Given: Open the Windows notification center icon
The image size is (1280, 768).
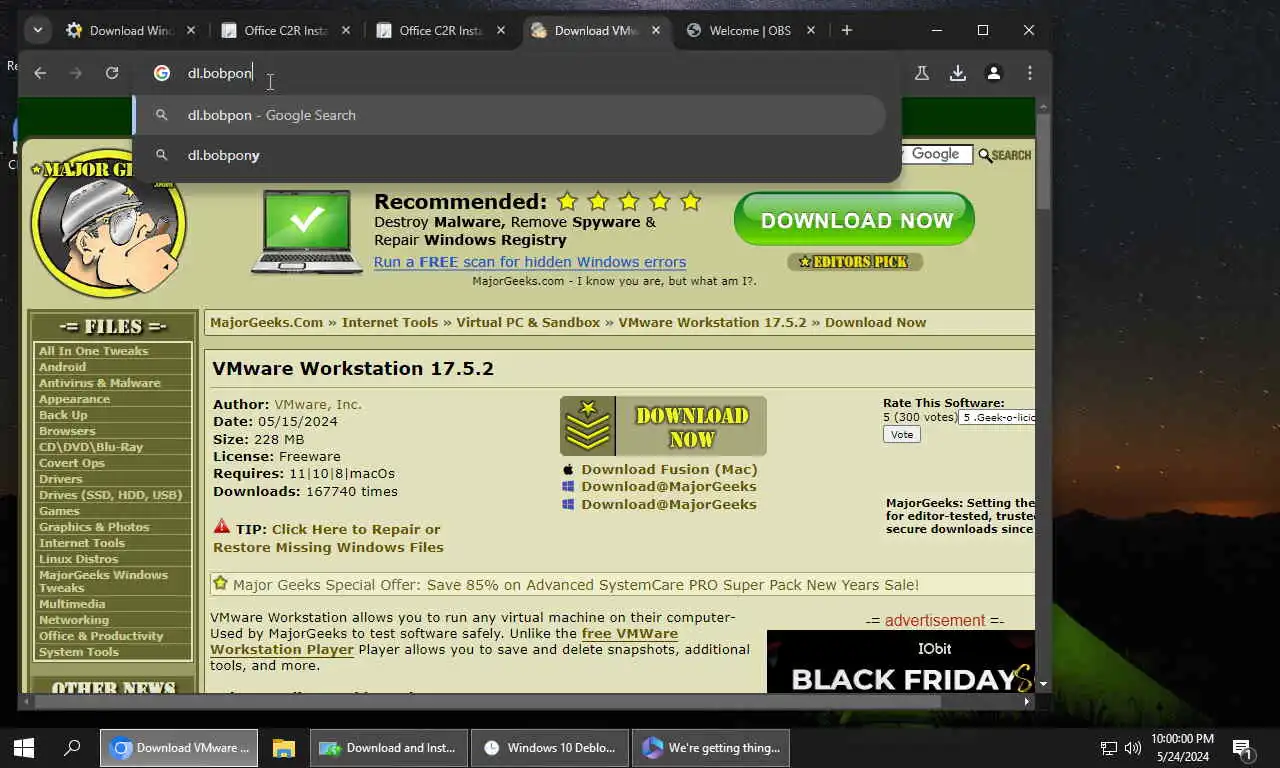Looking at the screenshot, I should coord(1243,748).
